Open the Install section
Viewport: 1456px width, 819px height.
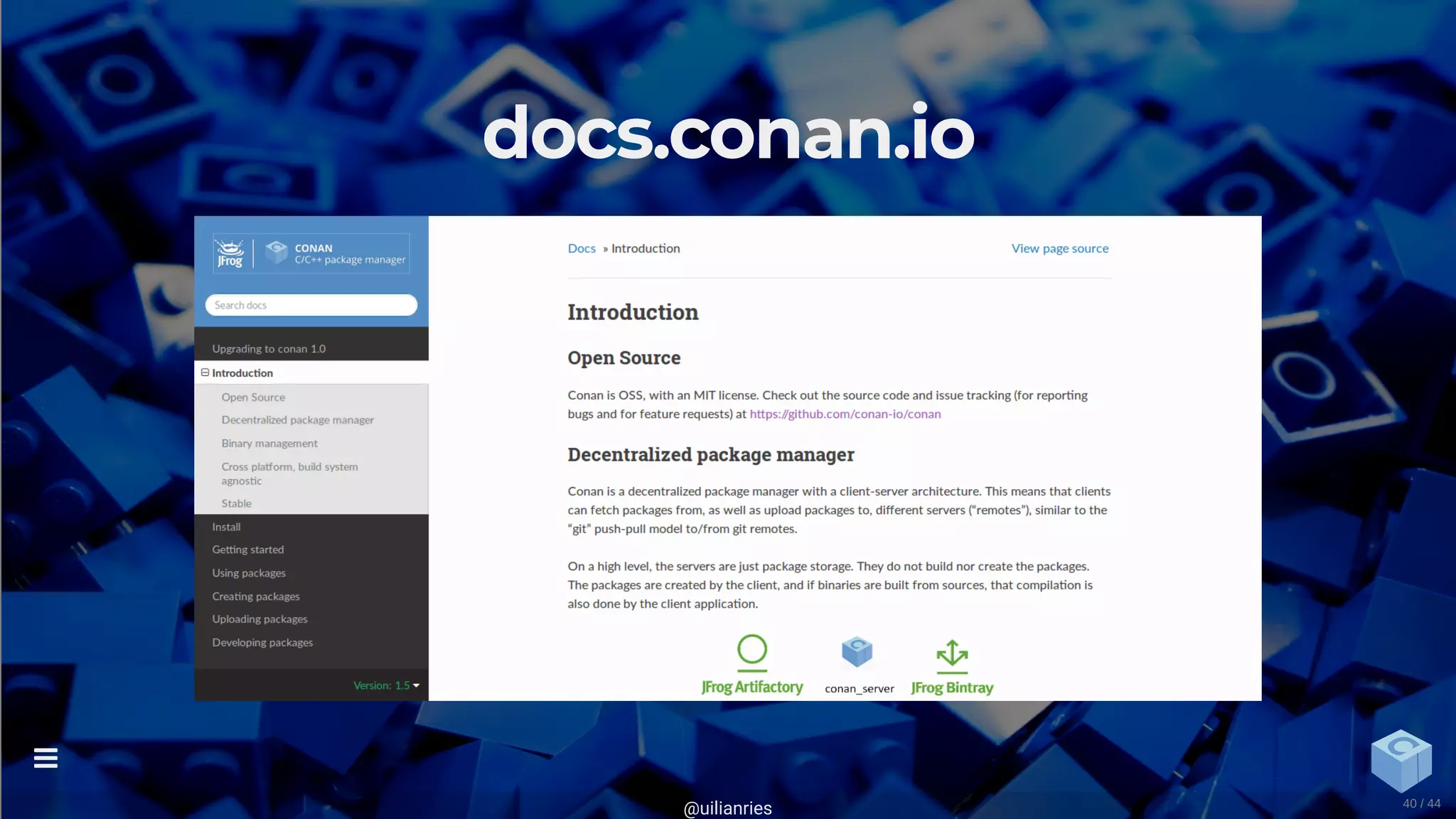point(226,527)
